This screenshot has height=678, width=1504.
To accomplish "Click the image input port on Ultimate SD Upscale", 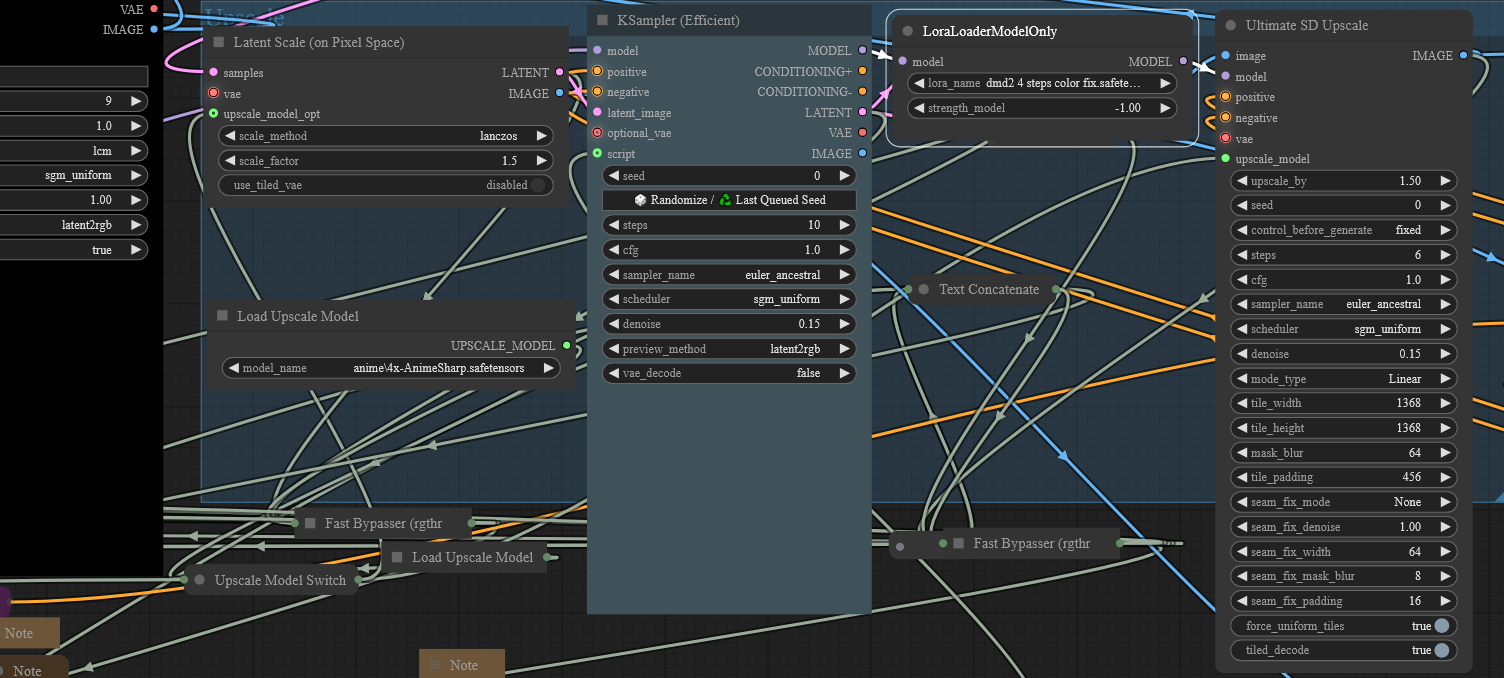I will [x=1225, y=56].
